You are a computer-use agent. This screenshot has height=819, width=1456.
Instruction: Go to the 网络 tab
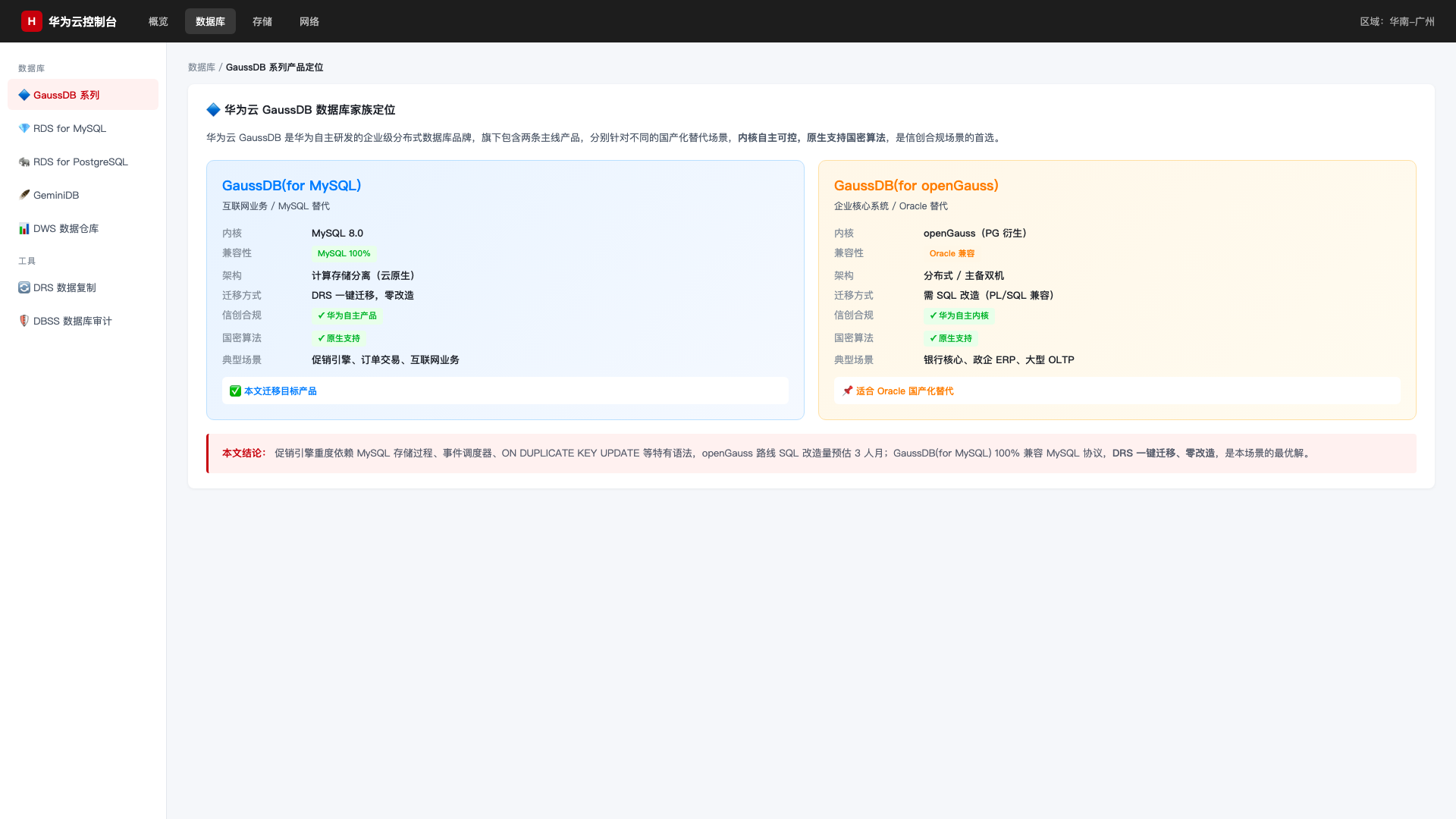pyautogui.click(x=309, y=21)
